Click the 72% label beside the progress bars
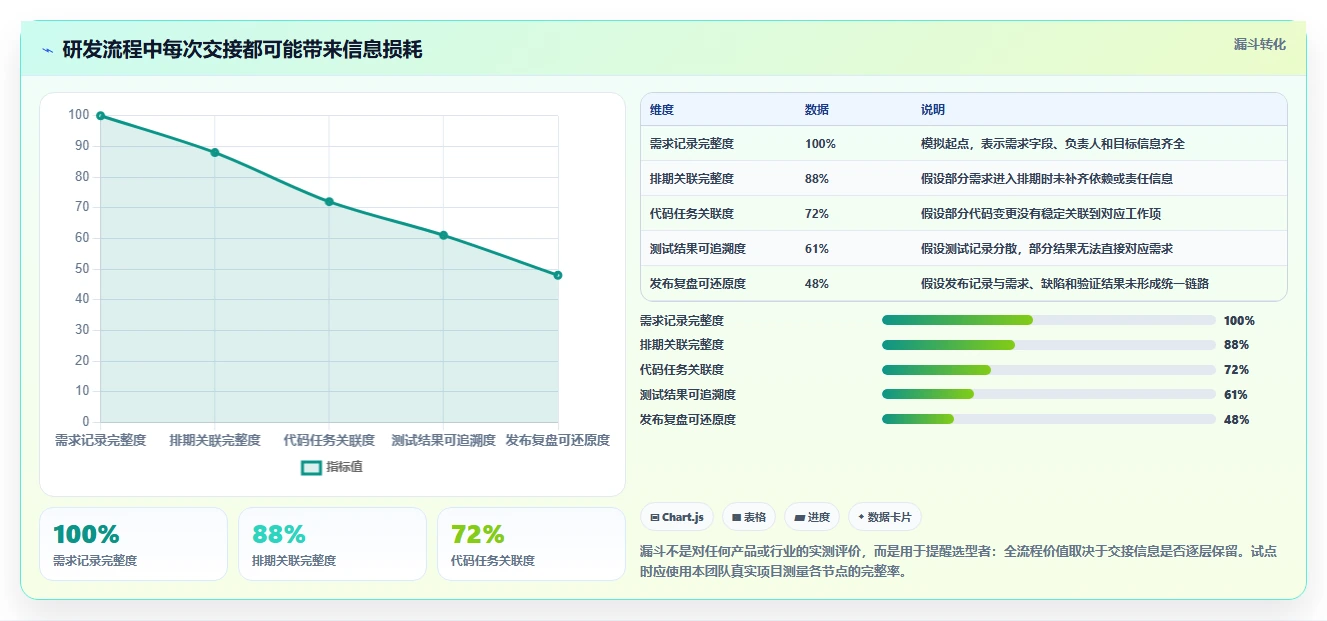Image resolution: width=1327 pixels, height=621 pixels. tap(1236, 370)
